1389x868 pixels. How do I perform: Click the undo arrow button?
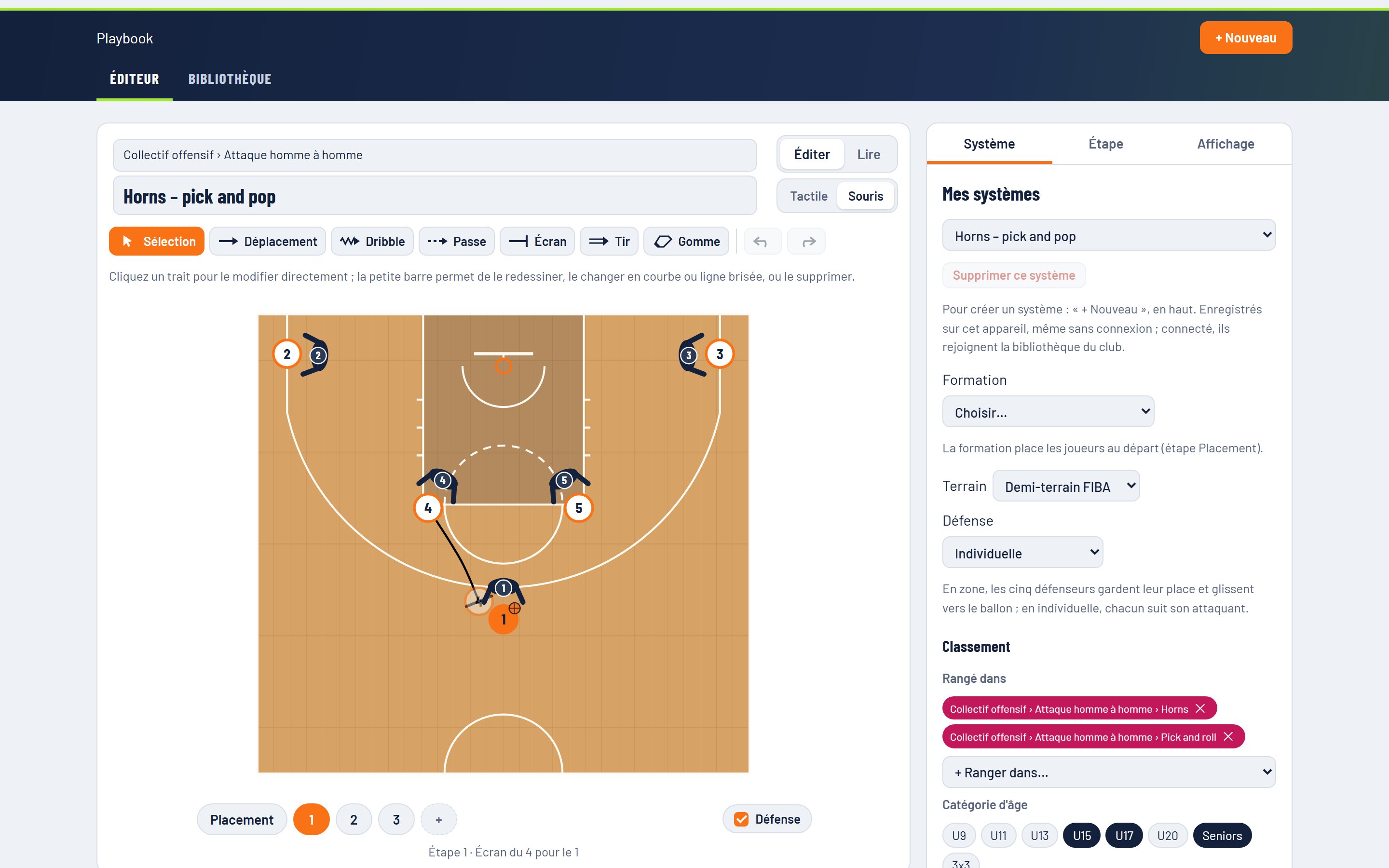(x=762, y=241)
